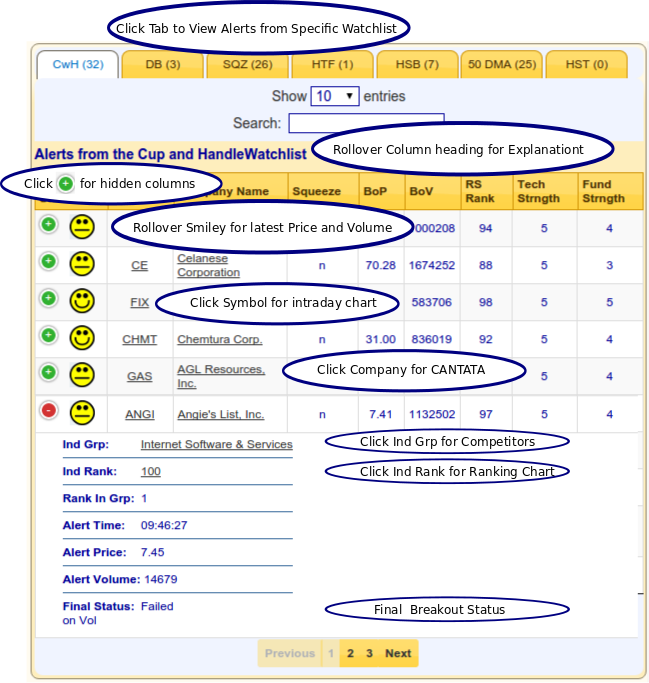Sort by the Tech Strngth column header

545,191
